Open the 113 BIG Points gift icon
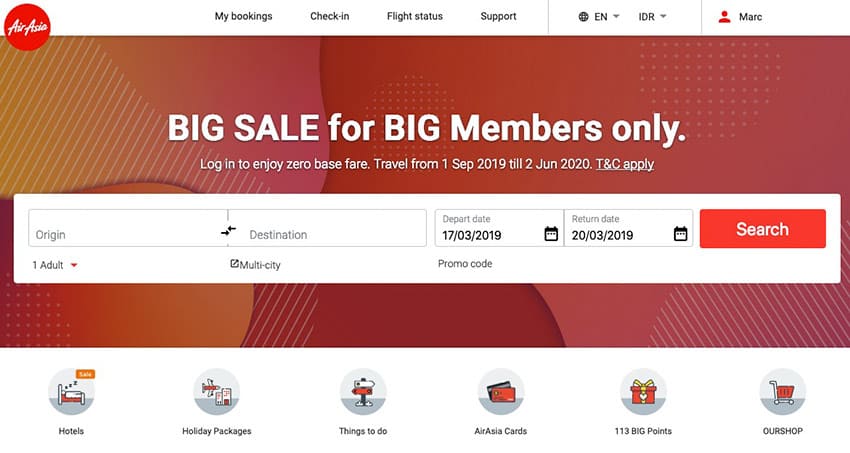This screenshot has height=453, width=850. (x=643, y=392)
